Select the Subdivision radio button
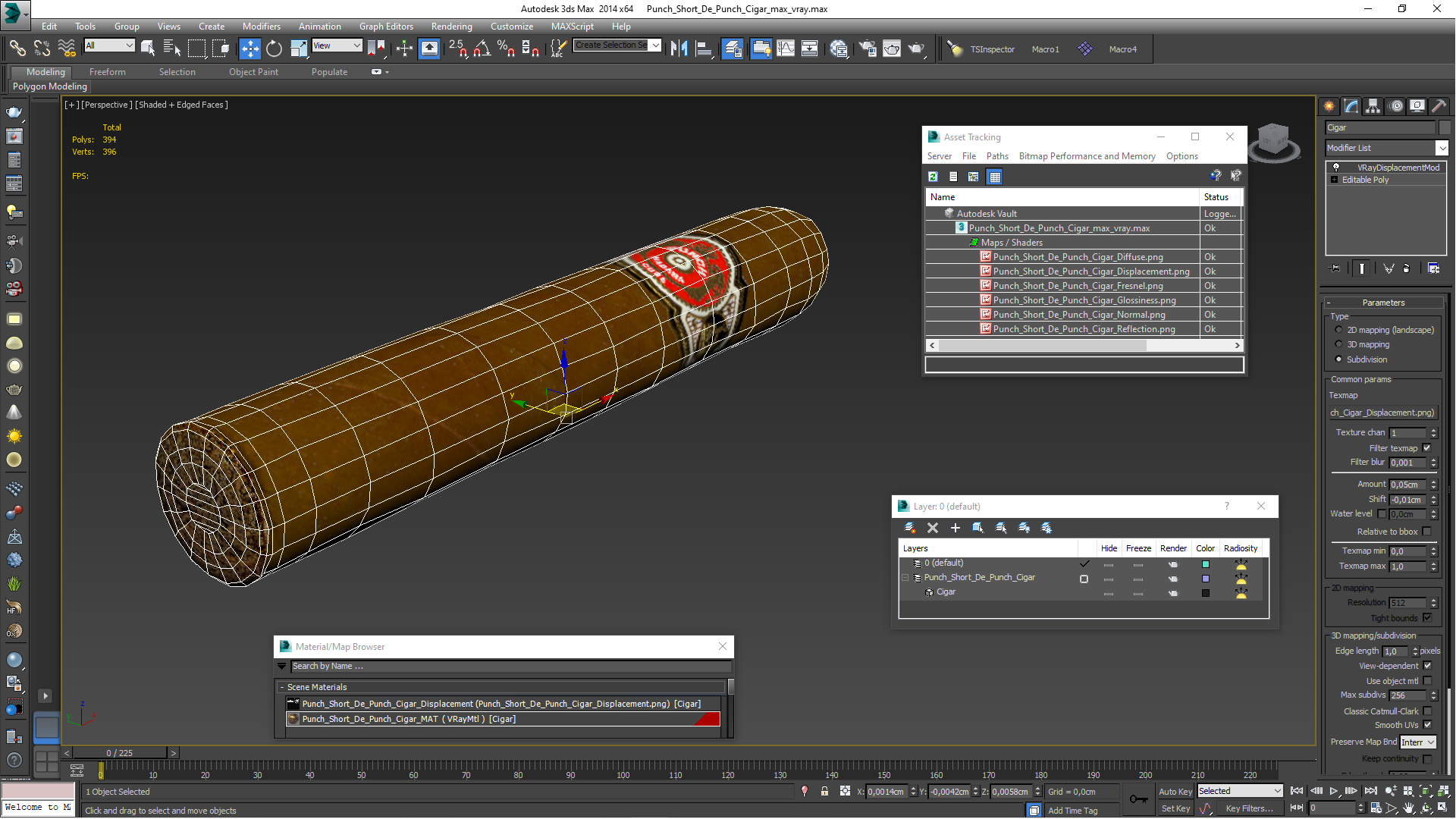This screenshot has width=1456, height=819. point(1338,359)
